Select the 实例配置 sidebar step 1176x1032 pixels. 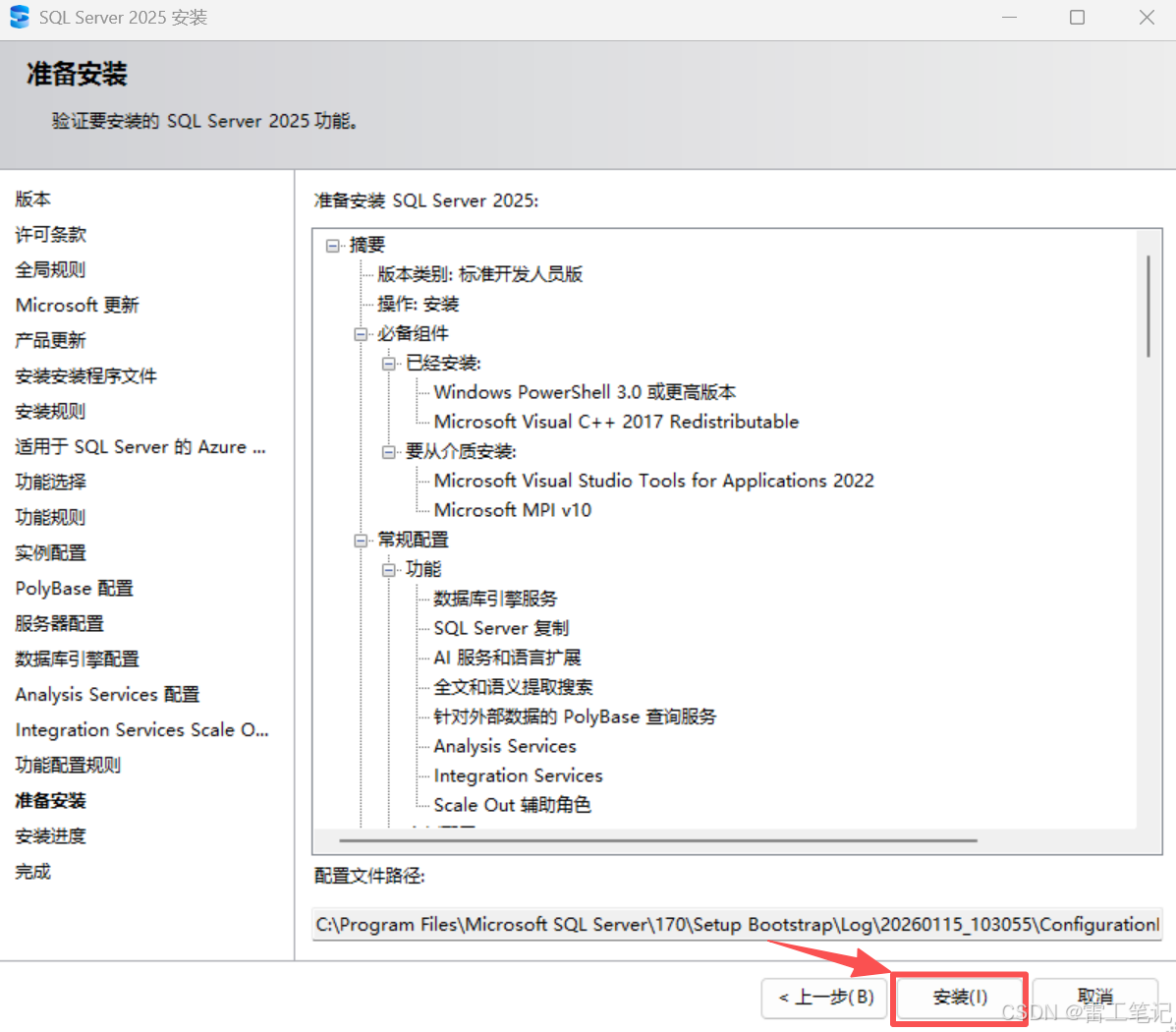(51, 552)
